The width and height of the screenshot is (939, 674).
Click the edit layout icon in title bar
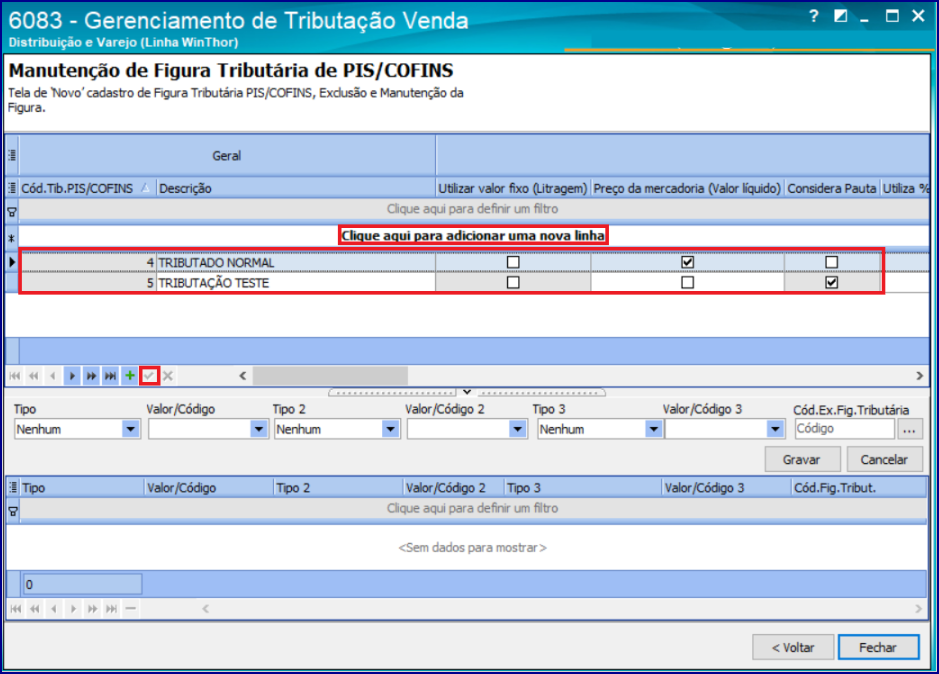[x=840, y=16]
